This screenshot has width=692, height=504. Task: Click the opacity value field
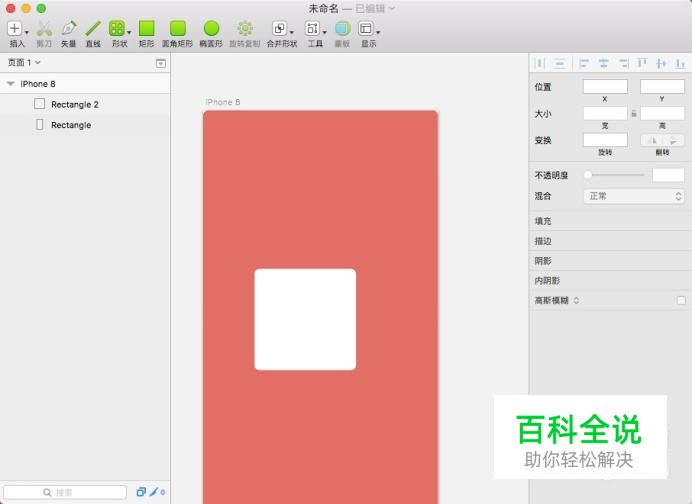pos(668,175)
